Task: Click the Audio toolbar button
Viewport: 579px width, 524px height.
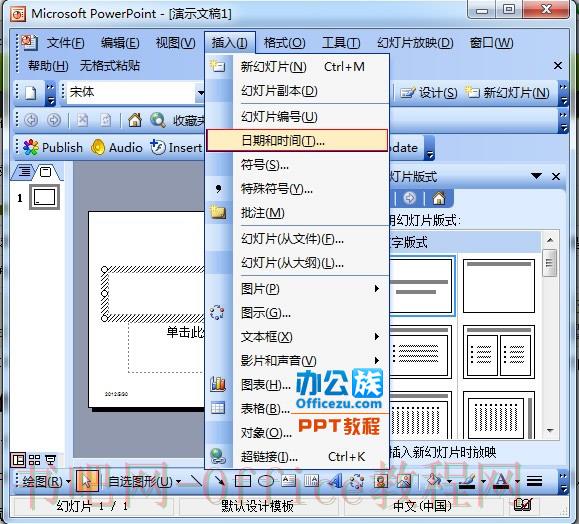Action: tap(117, 147)
